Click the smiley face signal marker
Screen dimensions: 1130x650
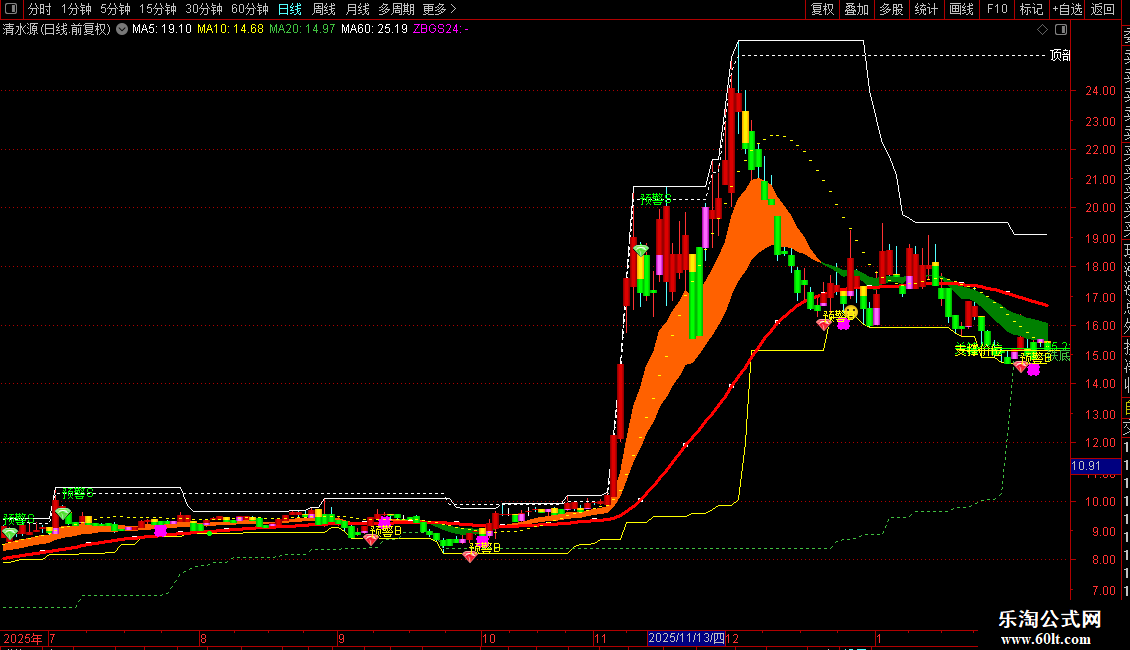851,312
